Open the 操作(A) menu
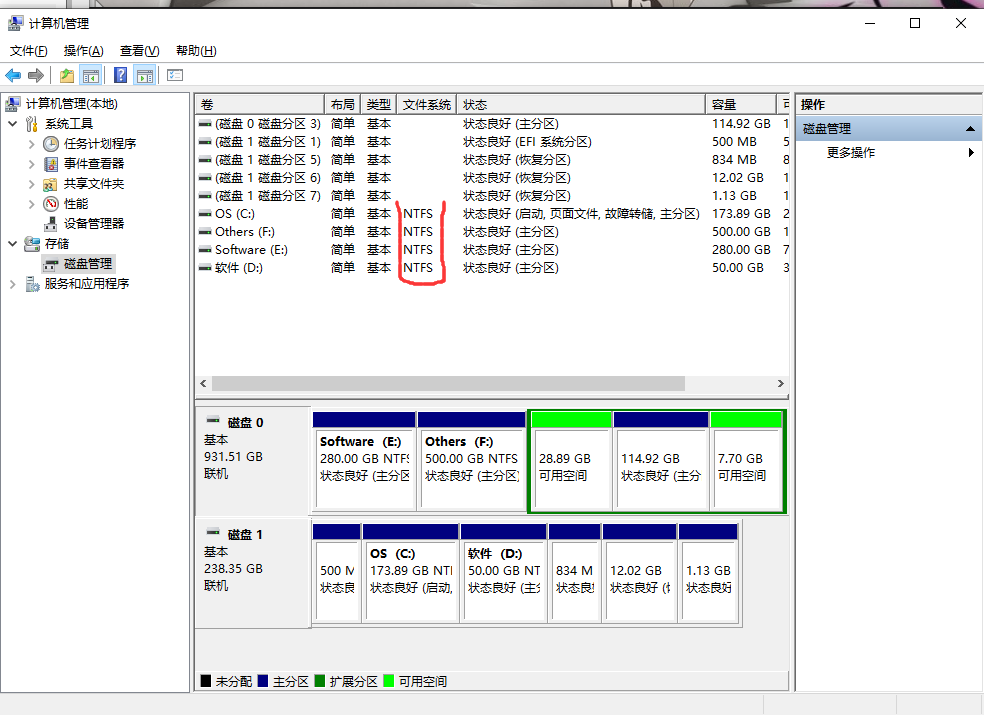Viewport: 984px width, 715px height. tap(83, 51)
